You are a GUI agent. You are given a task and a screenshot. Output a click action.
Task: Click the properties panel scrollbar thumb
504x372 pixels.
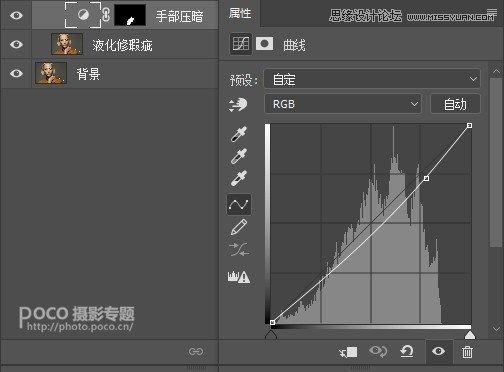pos(496,162)
